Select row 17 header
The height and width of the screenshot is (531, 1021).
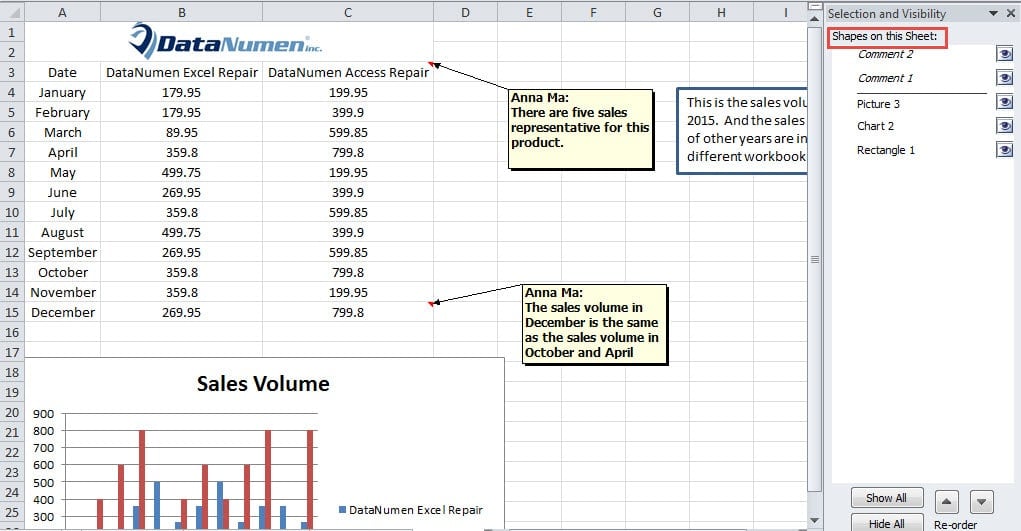coord(12,352)
